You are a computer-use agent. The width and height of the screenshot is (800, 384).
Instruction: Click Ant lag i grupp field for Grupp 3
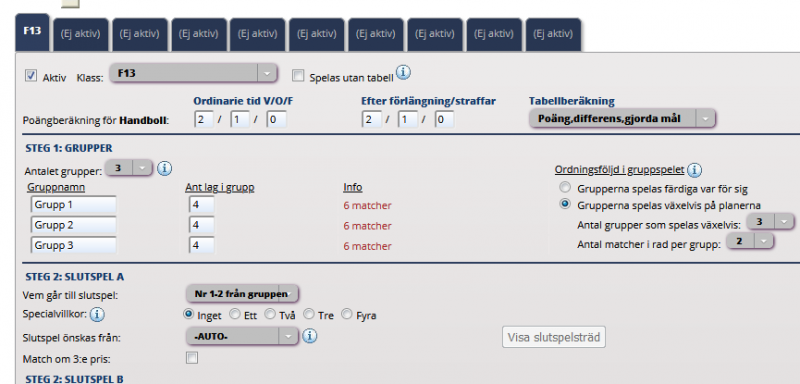(x=202, y=246)
